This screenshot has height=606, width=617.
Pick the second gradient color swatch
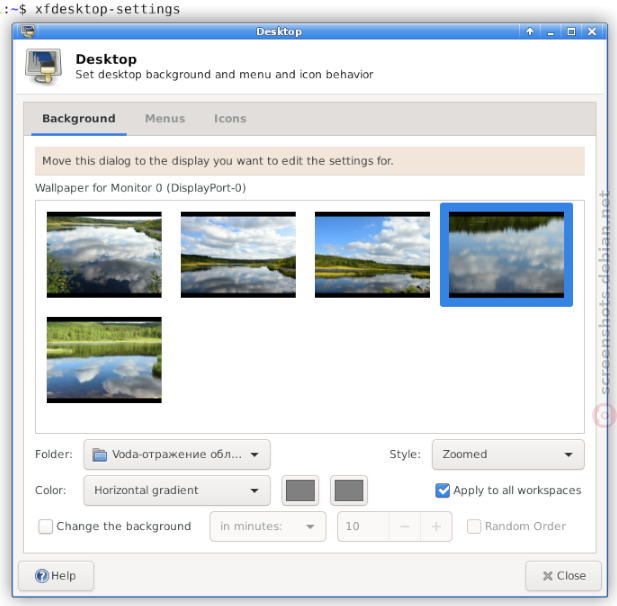point(349,490)
